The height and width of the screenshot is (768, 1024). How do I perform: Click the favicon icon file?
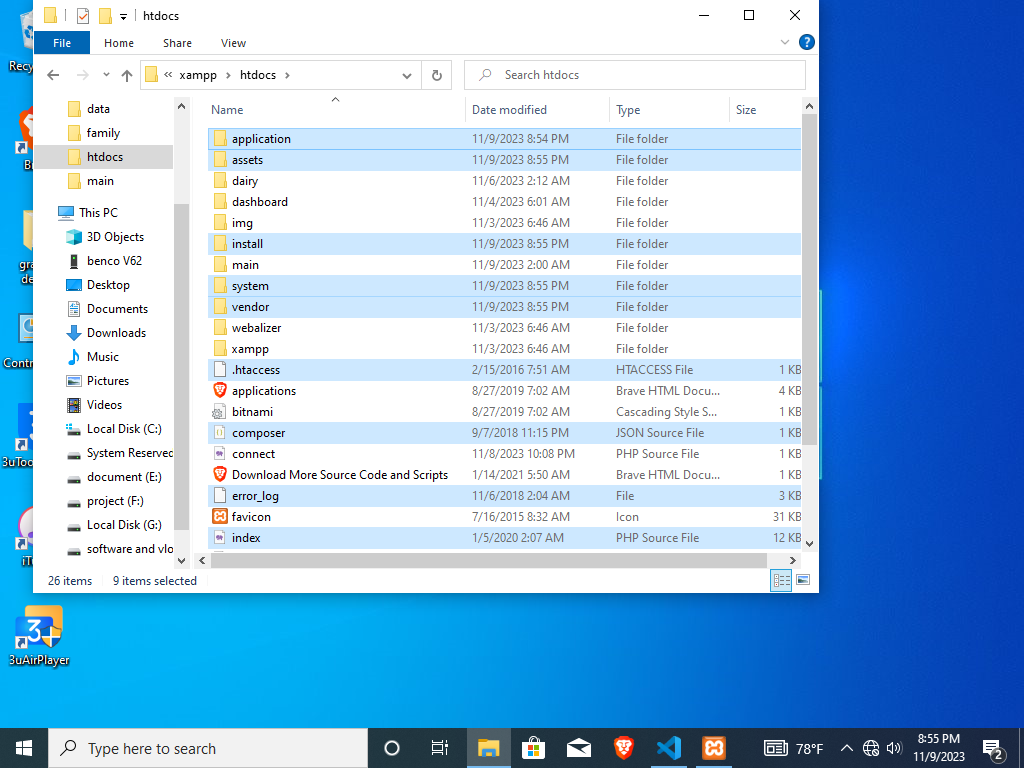coord(251,517)
